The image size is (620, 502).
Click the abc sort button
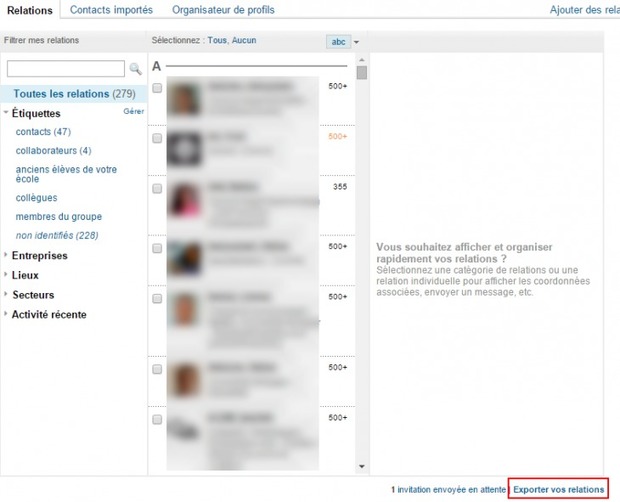338,41
